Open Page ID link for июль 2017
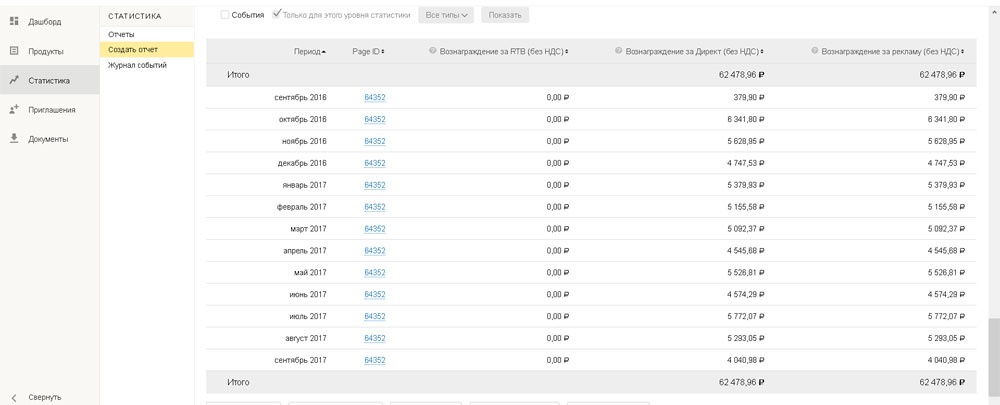The width and height of the screenshot is (1000, 405). coord(375,316)
